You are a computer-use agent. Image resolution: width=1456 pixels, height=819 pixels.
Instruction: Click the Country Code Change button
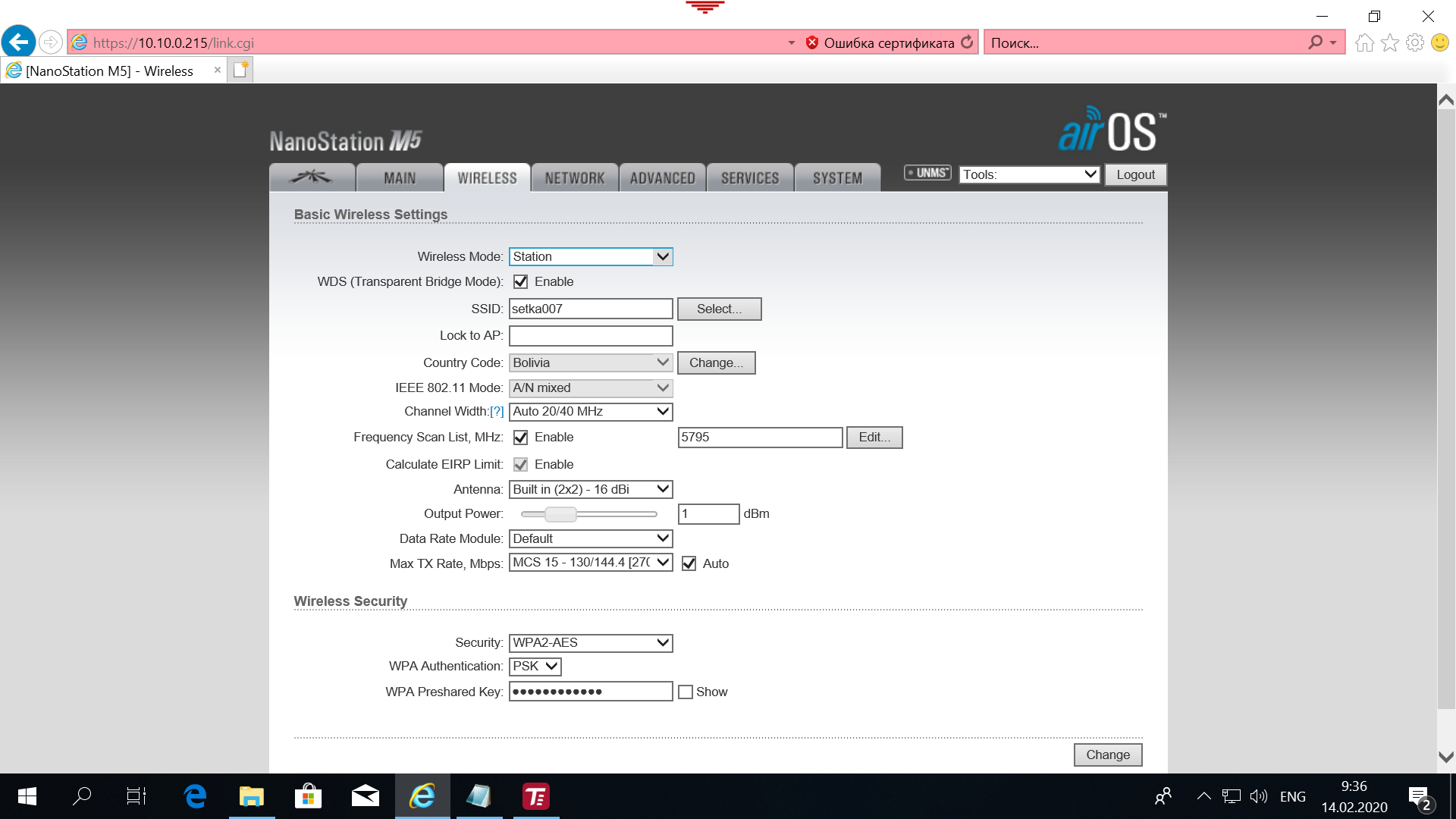point(716,362)
